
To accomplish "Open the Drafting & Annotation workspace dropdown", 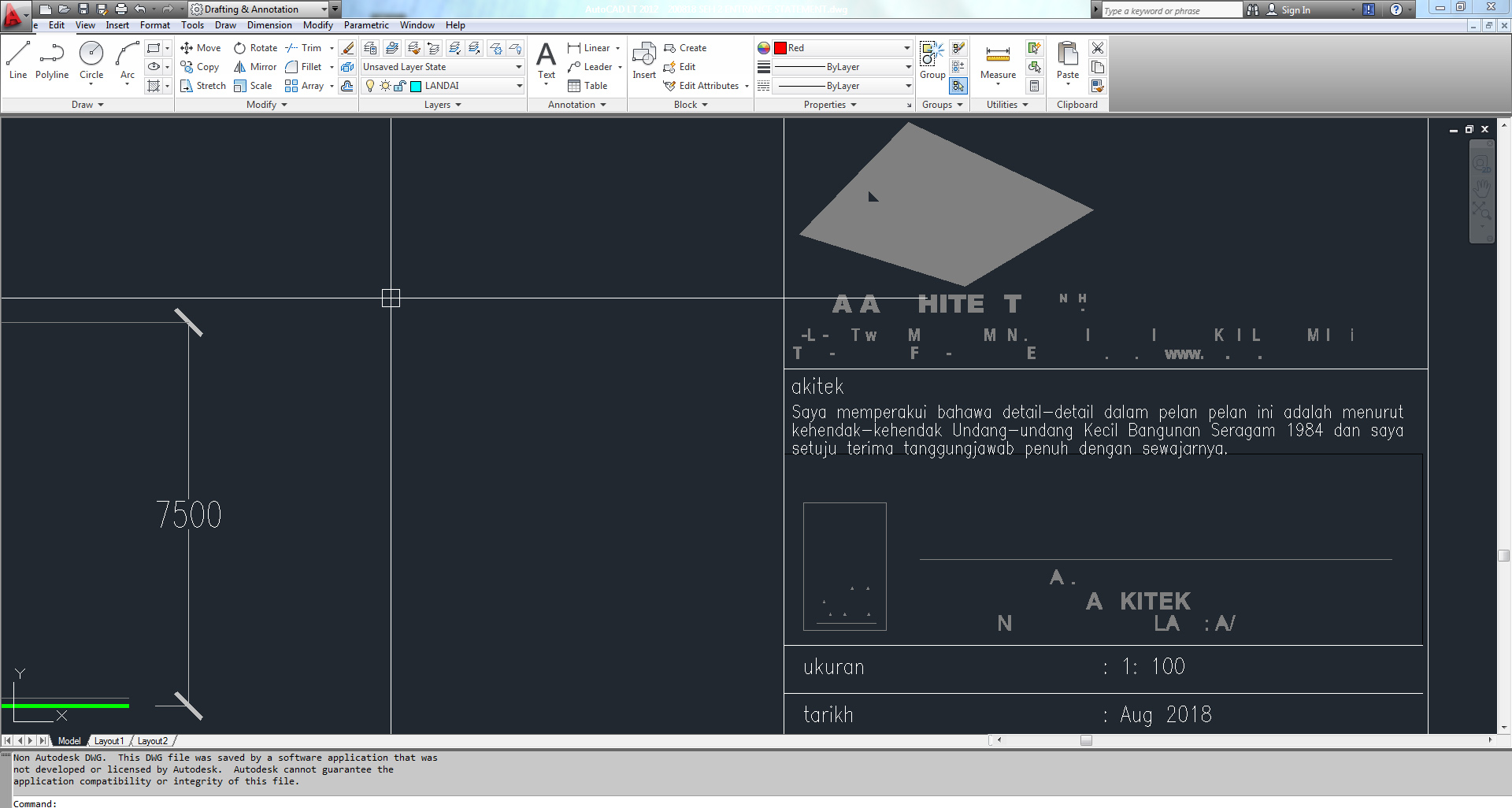I will (x=259, y=9).
